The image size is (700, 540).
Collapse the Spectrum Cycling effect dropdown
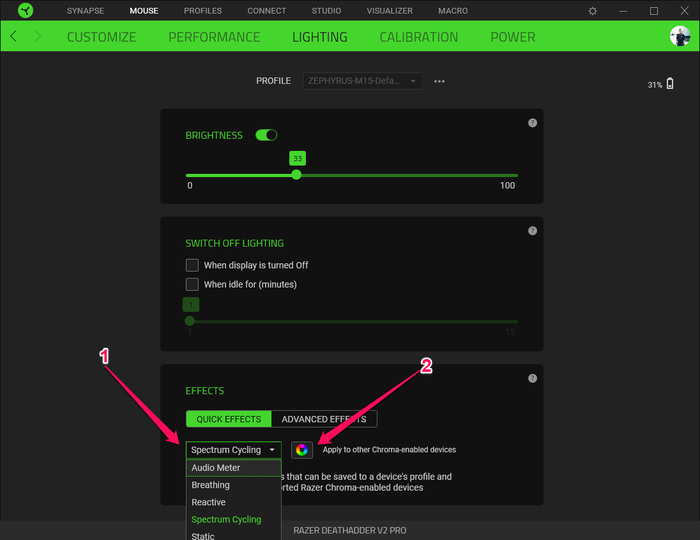(233, 450)
